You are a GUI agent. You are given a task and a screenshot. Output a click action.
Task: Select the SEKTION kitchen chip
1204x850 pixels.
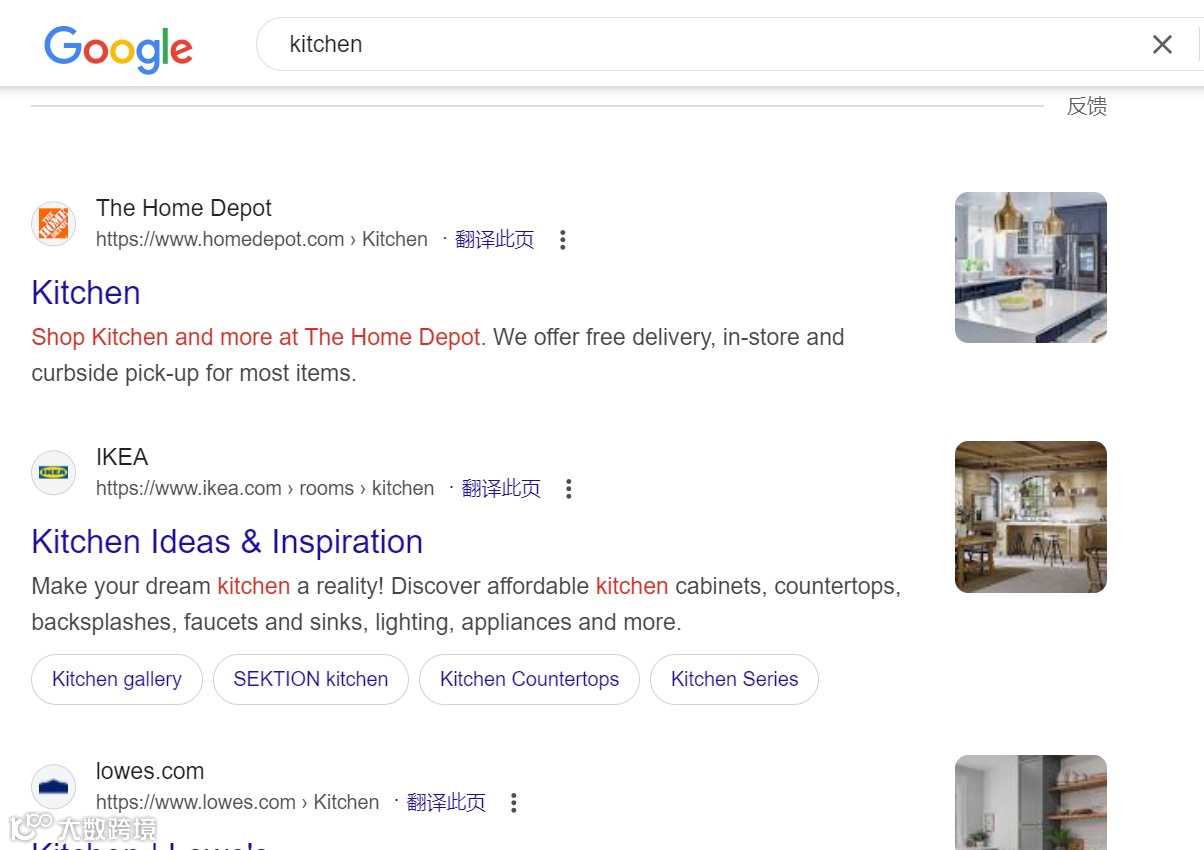click(311, 680)
